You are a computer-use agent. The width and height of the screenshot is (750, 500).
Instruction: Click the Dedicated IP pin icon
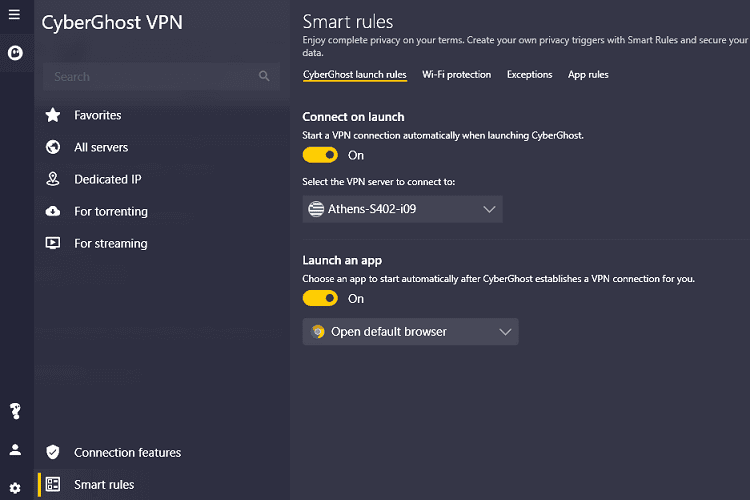pos(53,179)
